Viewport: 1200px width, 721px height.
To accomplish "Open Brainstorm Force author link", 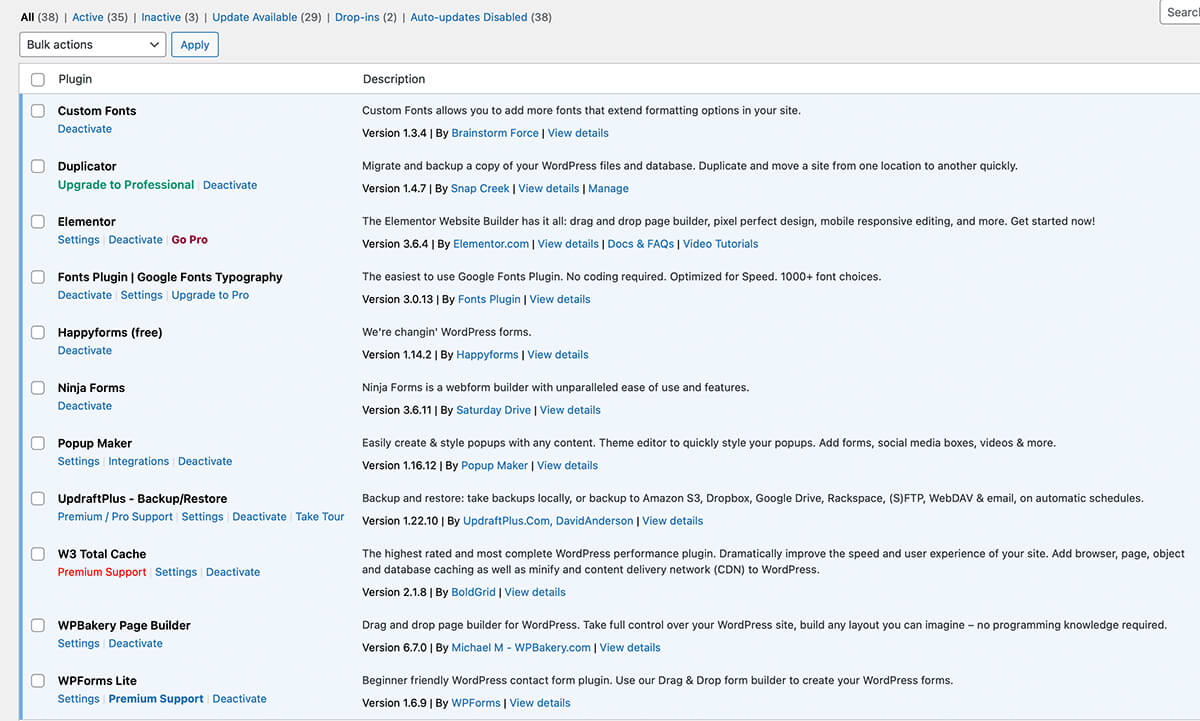I will [x=495, y=133].
